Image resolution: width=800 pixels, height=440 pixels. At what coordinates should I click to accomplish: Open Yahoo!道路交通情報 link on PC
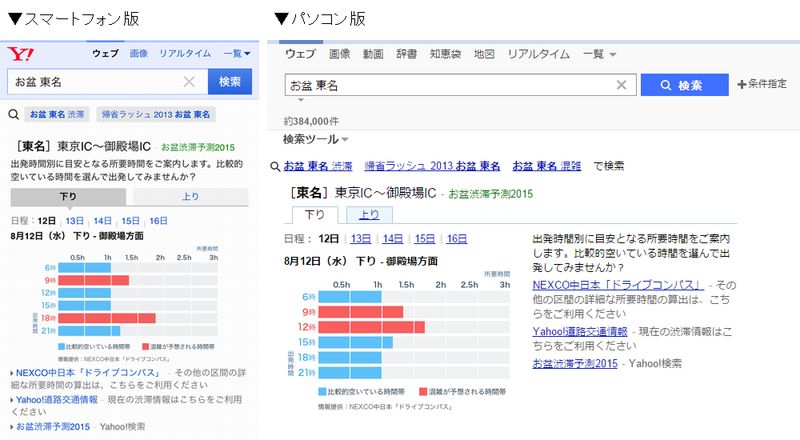(x=580, y=331)
